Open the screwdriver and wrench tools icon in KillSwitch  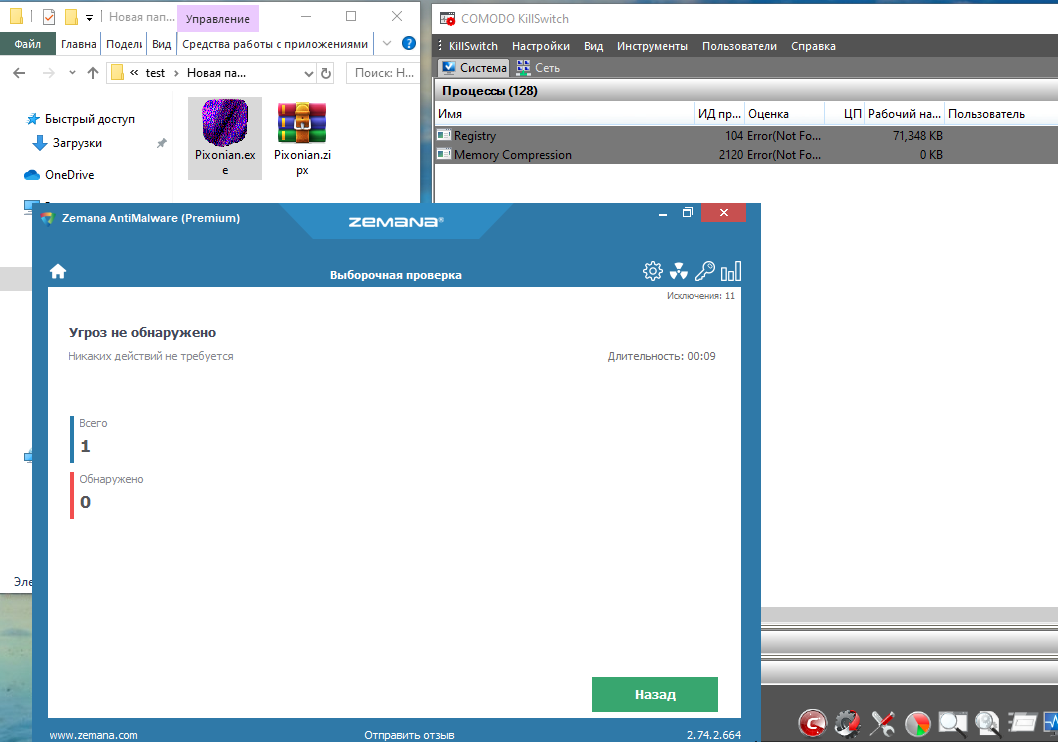point(883,724)
